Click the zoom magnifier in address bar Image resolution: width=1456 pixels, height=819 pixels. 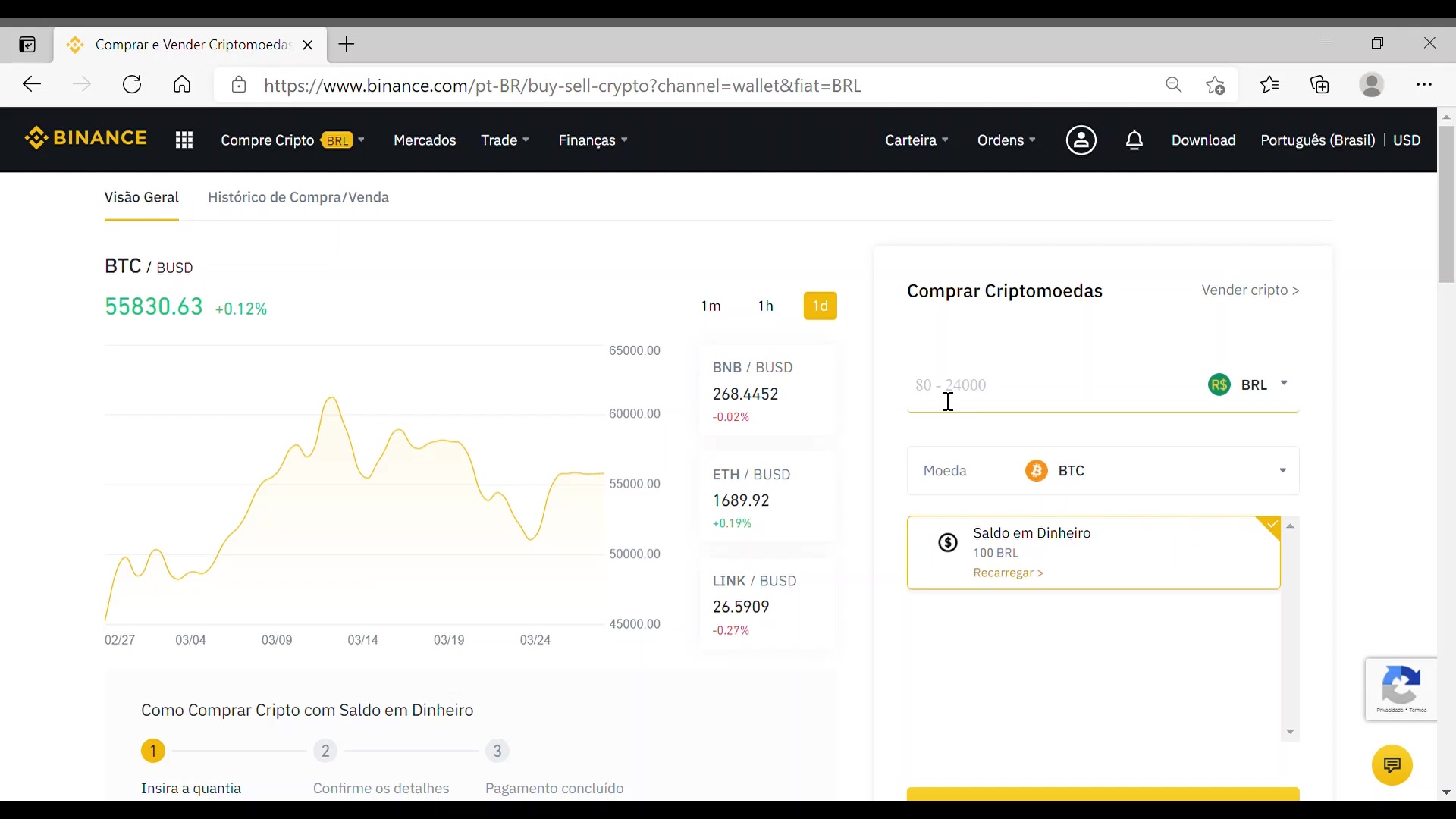click(x=1174, y=85)
